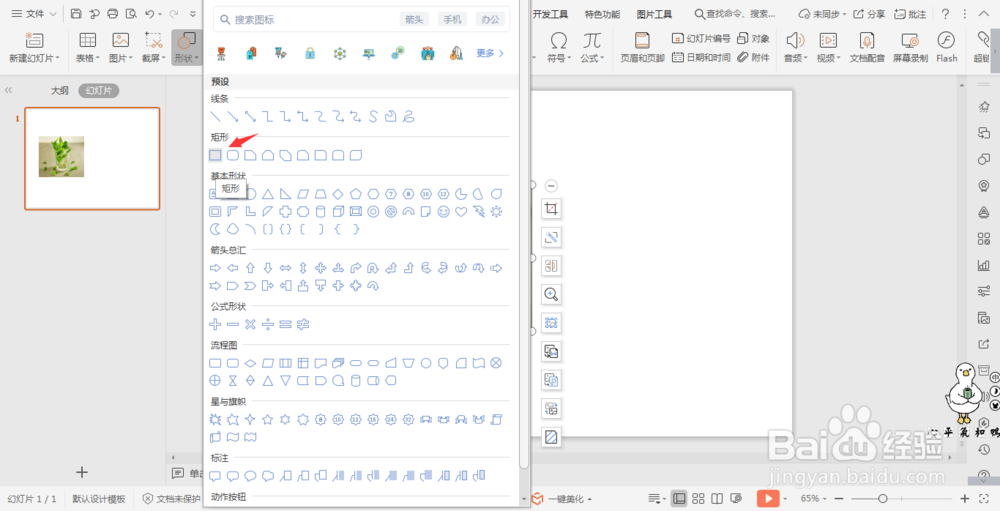Click the 手机 search tag
This screenshot has height=511, width=1000.
pos(452,20)
